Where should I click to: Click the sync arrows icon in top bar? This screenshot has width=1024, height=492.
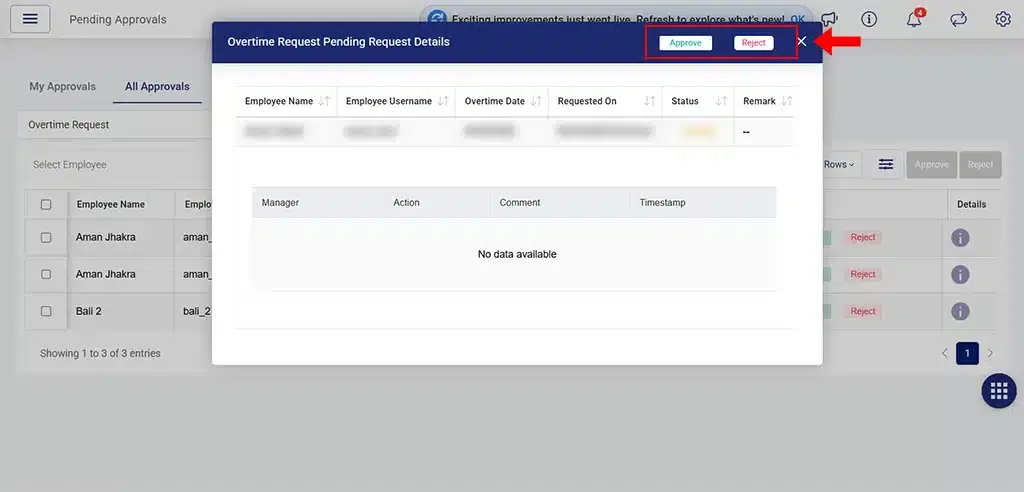click(x=958, y=19)
